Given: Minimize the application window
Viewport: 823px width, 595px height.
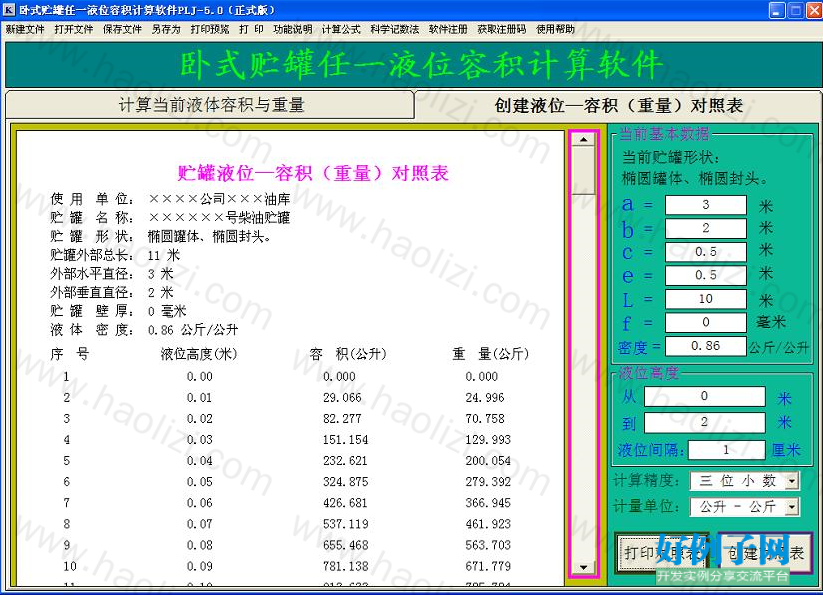Looking at the screenshot, I should (777, 10).
